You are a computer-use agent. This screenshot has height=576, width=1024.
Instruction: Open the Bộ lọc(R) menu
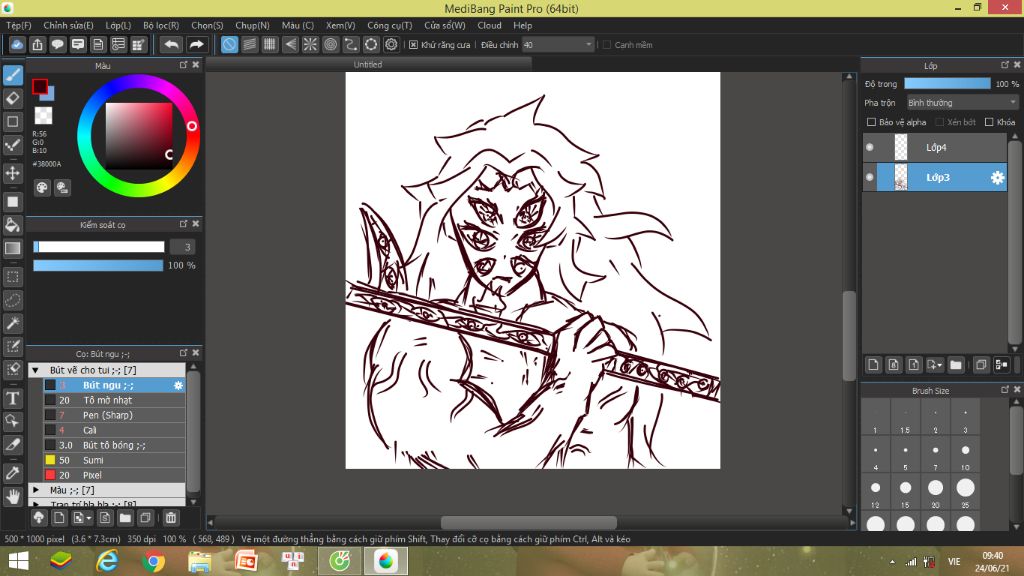[x=161, y=25]
